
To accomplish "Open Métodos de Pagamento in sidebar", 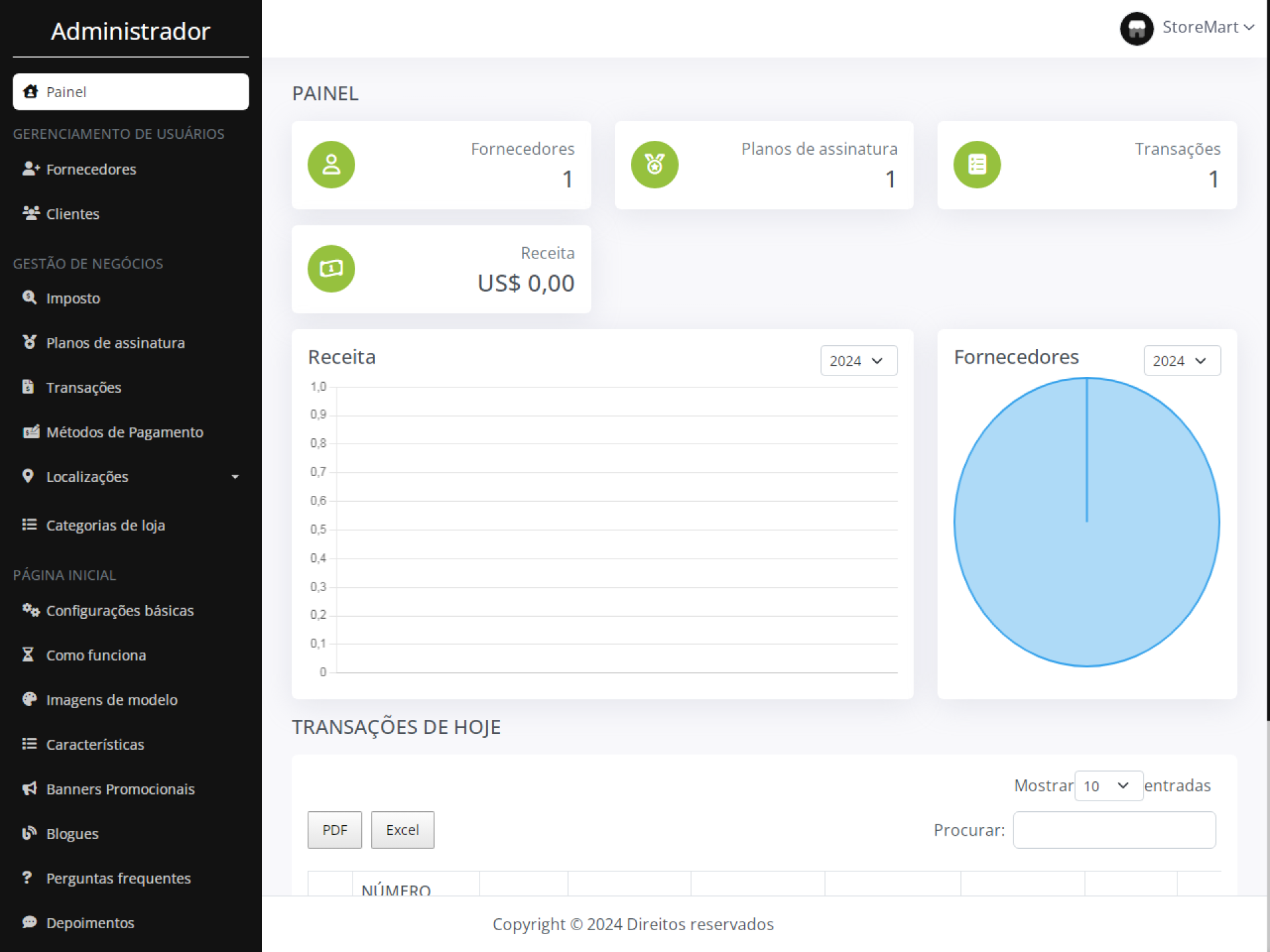I will point(124,432).
